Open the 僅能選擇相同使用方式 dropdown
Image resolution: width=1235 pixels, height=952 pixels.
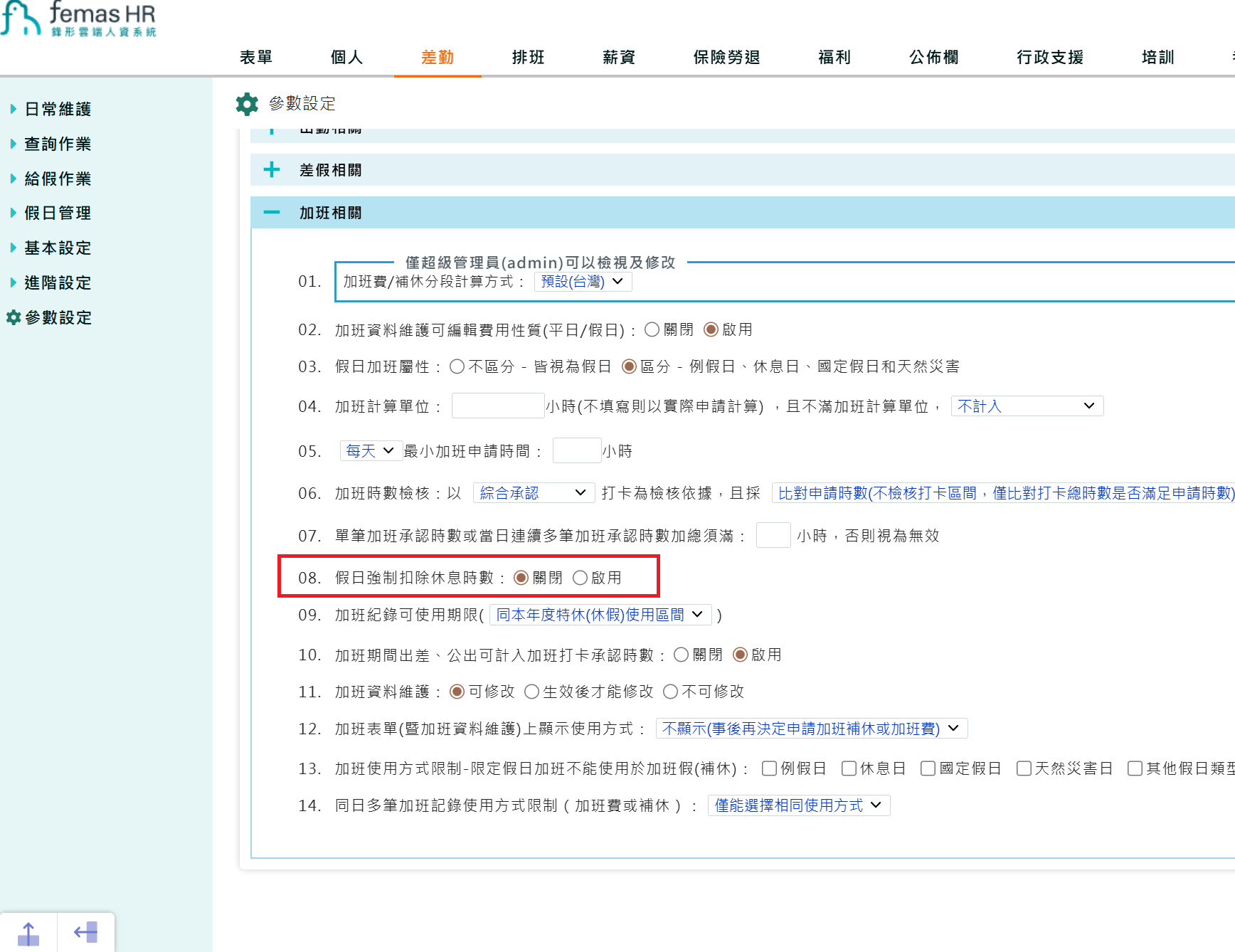pyautogui.click(x=799, y=805)
